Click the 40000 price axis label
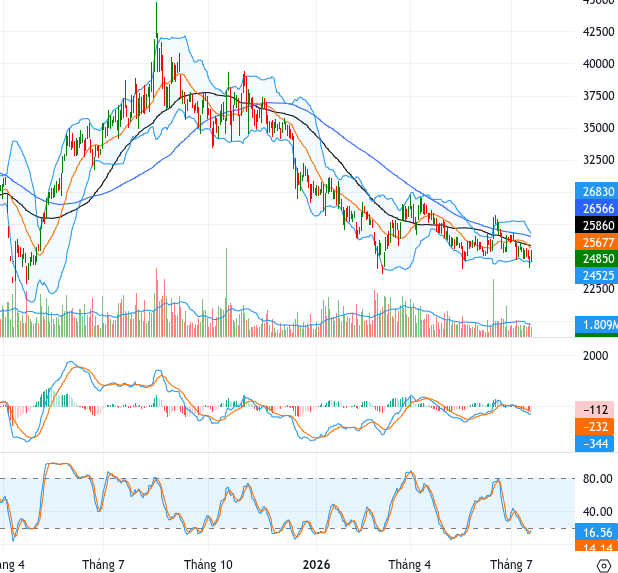Viewport: 618px width, 573px height. (598, 64)
